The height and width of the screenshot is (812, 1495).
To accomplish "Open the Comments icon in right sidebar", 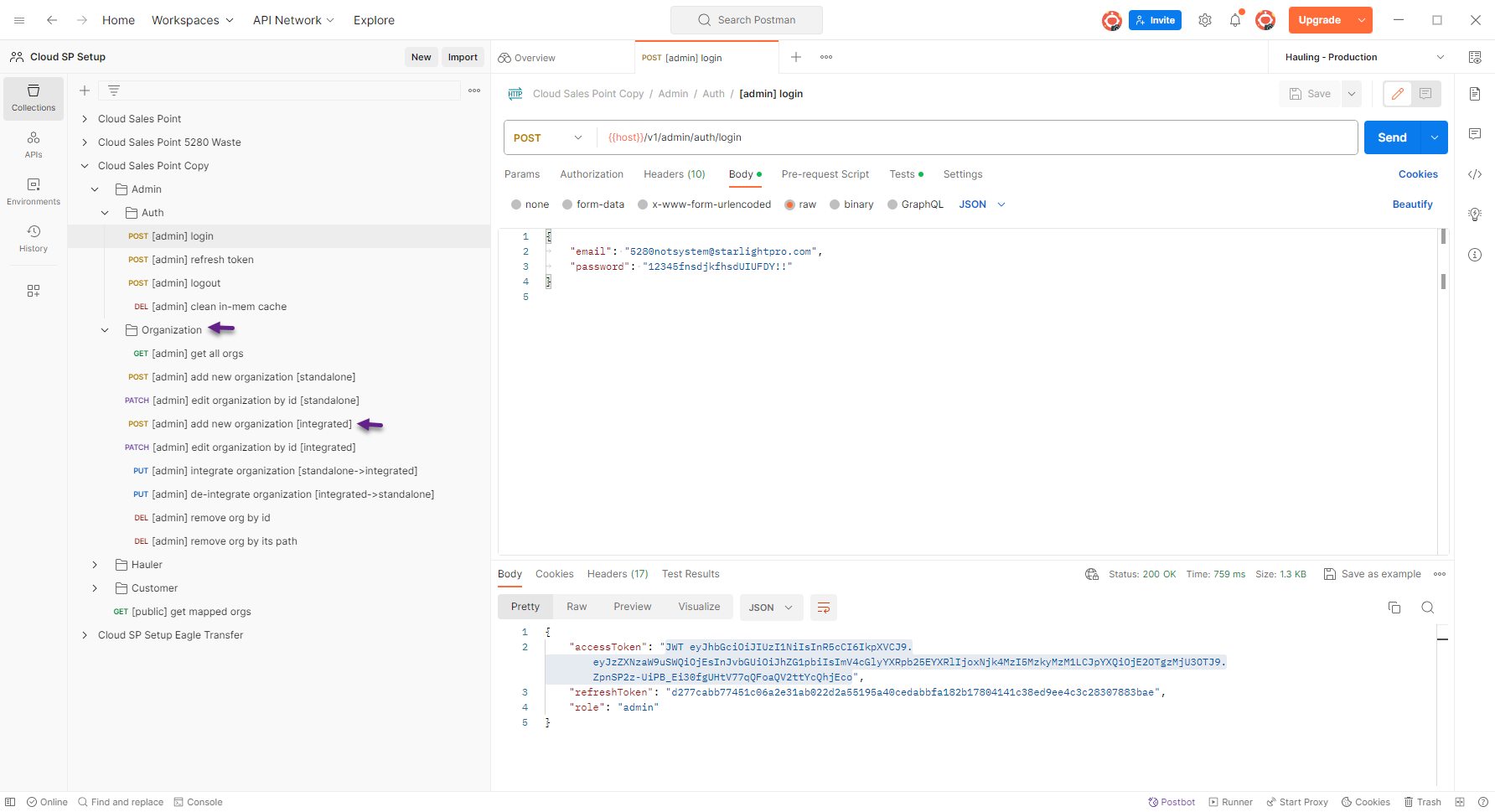I will pyautogui.click(x=1475, y=134).
